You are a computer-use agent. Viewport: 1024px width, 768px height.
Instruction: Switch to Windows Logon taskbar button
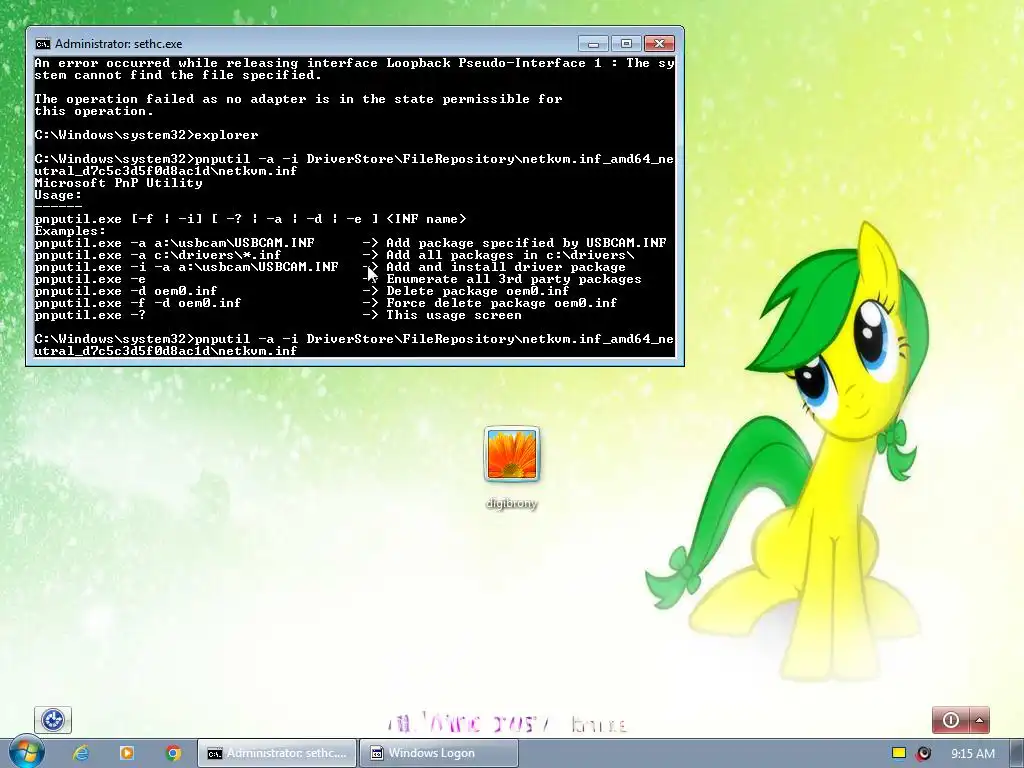(440, 753)
